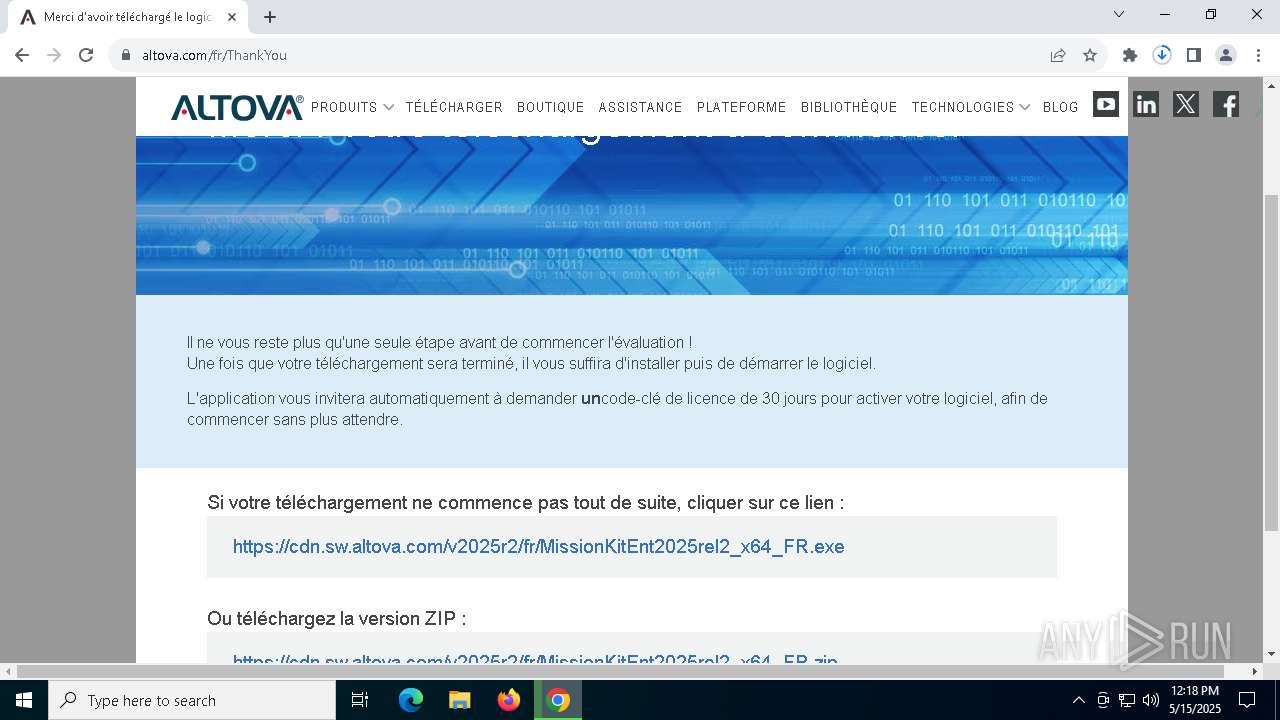Open Windows Start menu

click(x=24, y=700)
